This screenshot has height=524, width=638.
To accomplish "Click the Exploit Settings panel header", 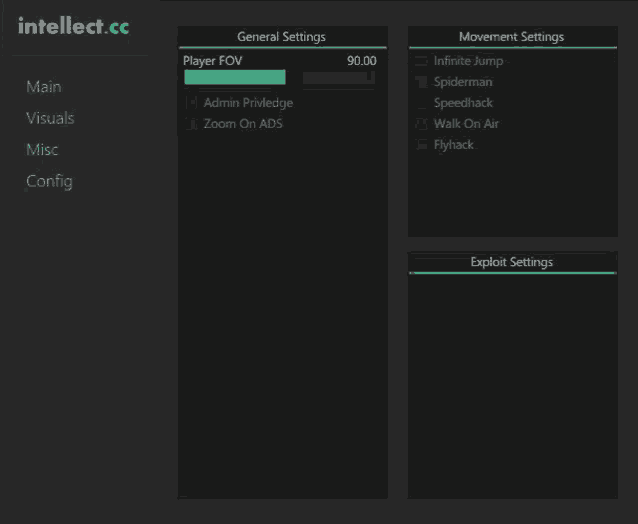I will [511, 262].
